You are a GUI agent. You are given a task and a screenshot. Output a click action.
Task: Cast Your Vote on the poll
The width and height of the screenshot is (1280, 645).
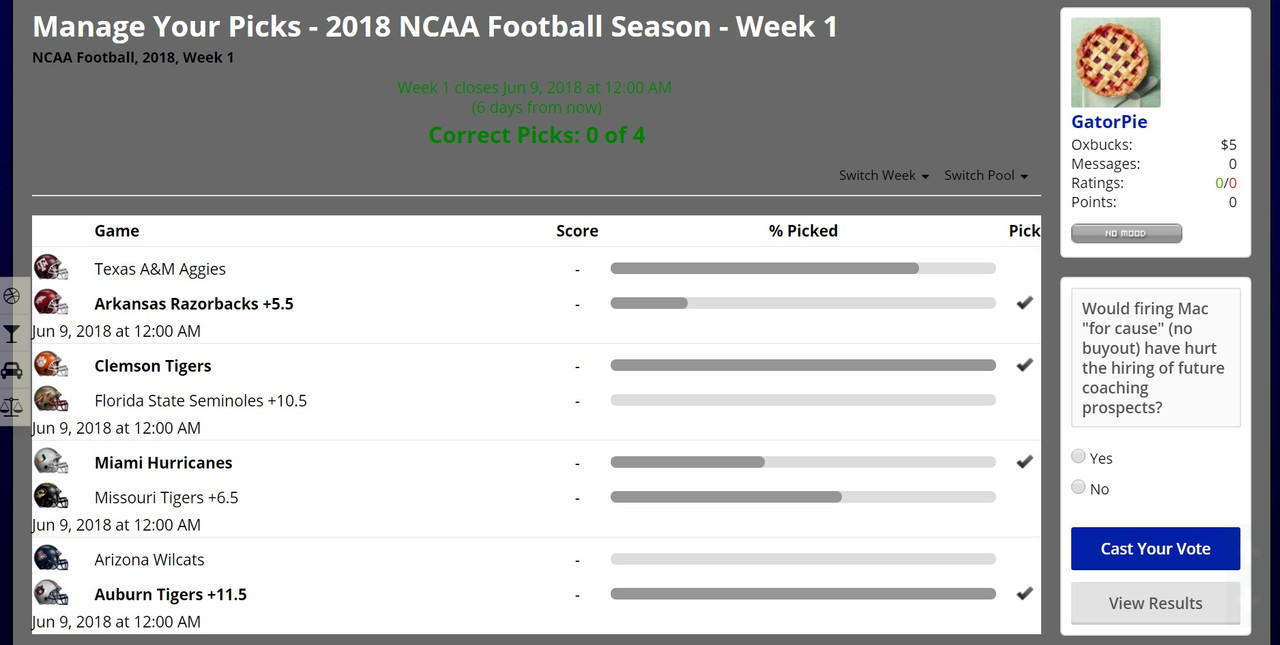[x=1155, y=549]
